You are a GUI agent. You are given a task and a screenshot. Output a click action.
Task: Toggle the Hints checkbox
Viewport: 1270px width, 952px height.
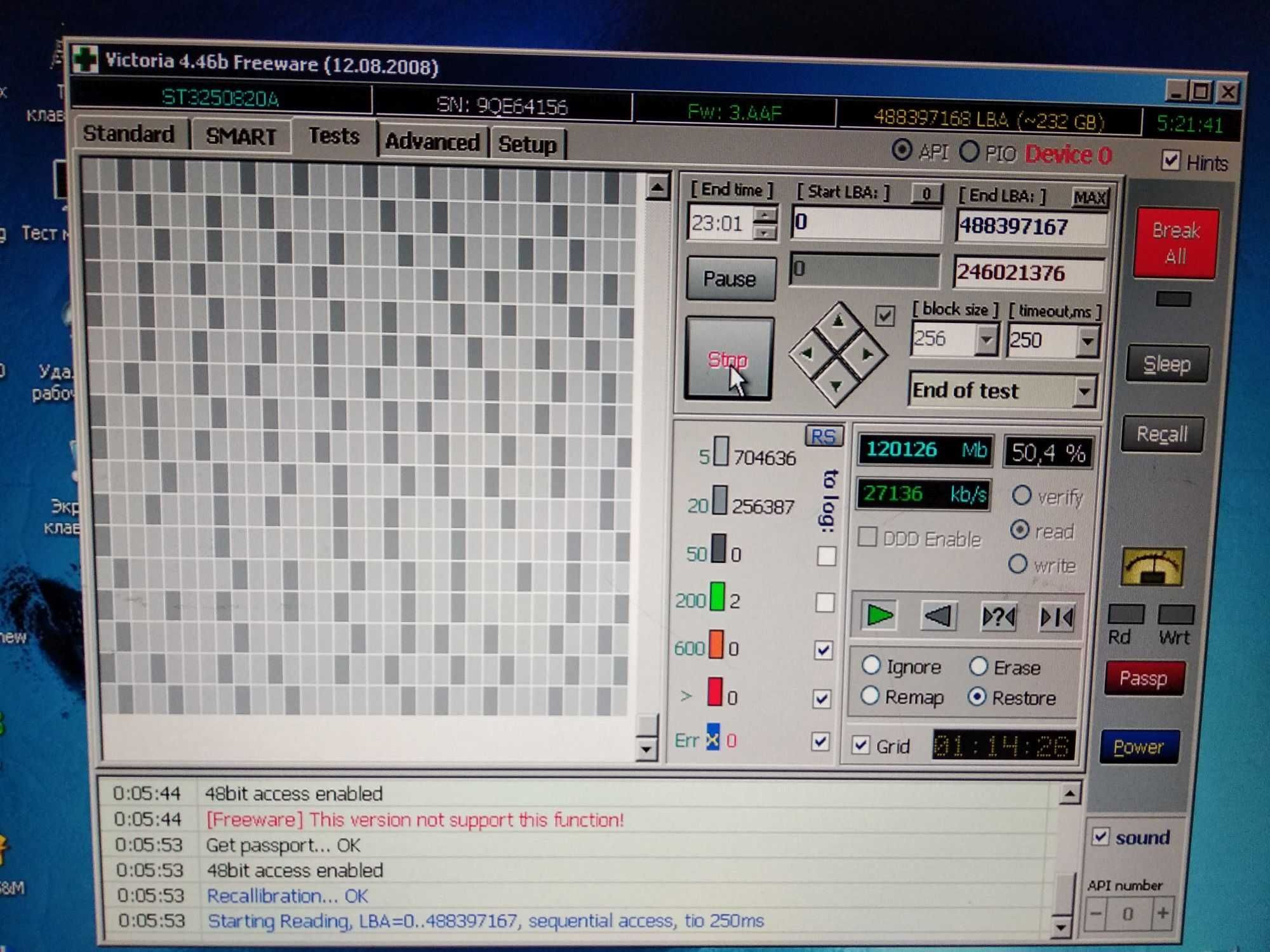pyautogui.click(x=1171, y=161)
